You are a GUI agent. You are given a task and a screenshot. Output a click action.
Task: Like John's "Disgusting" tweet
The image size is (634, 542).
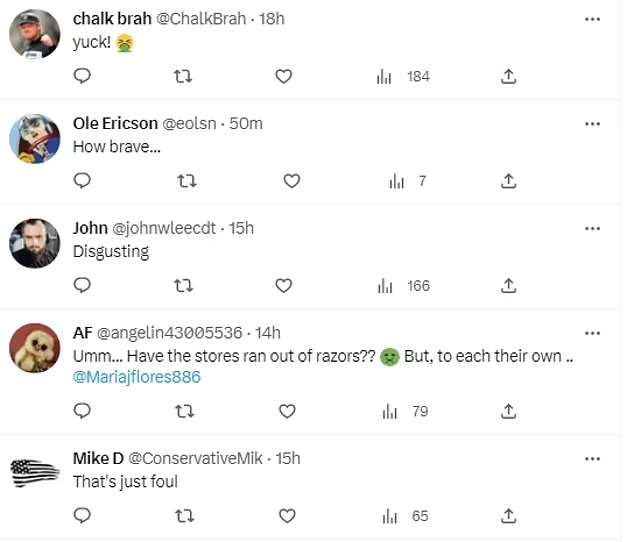[283, 286]
